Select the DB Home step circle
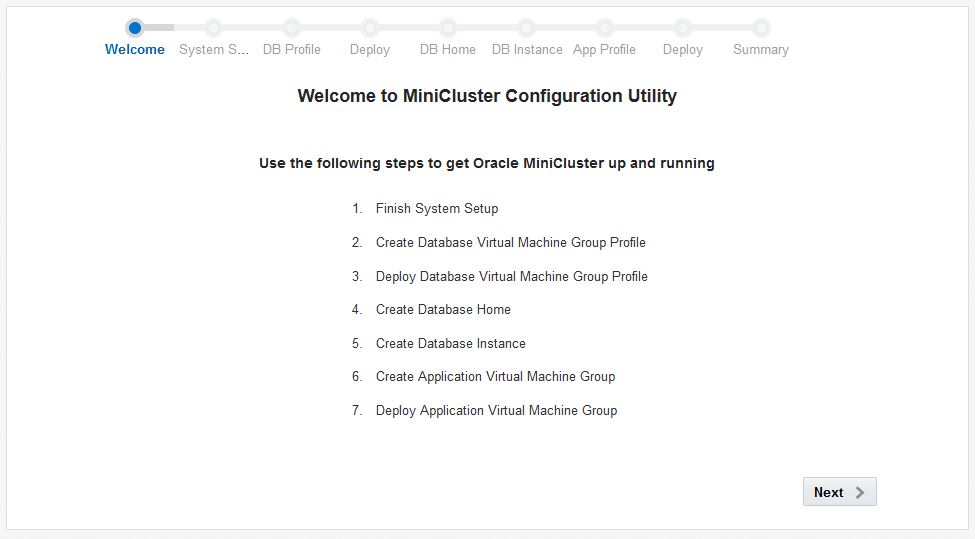 448,28
